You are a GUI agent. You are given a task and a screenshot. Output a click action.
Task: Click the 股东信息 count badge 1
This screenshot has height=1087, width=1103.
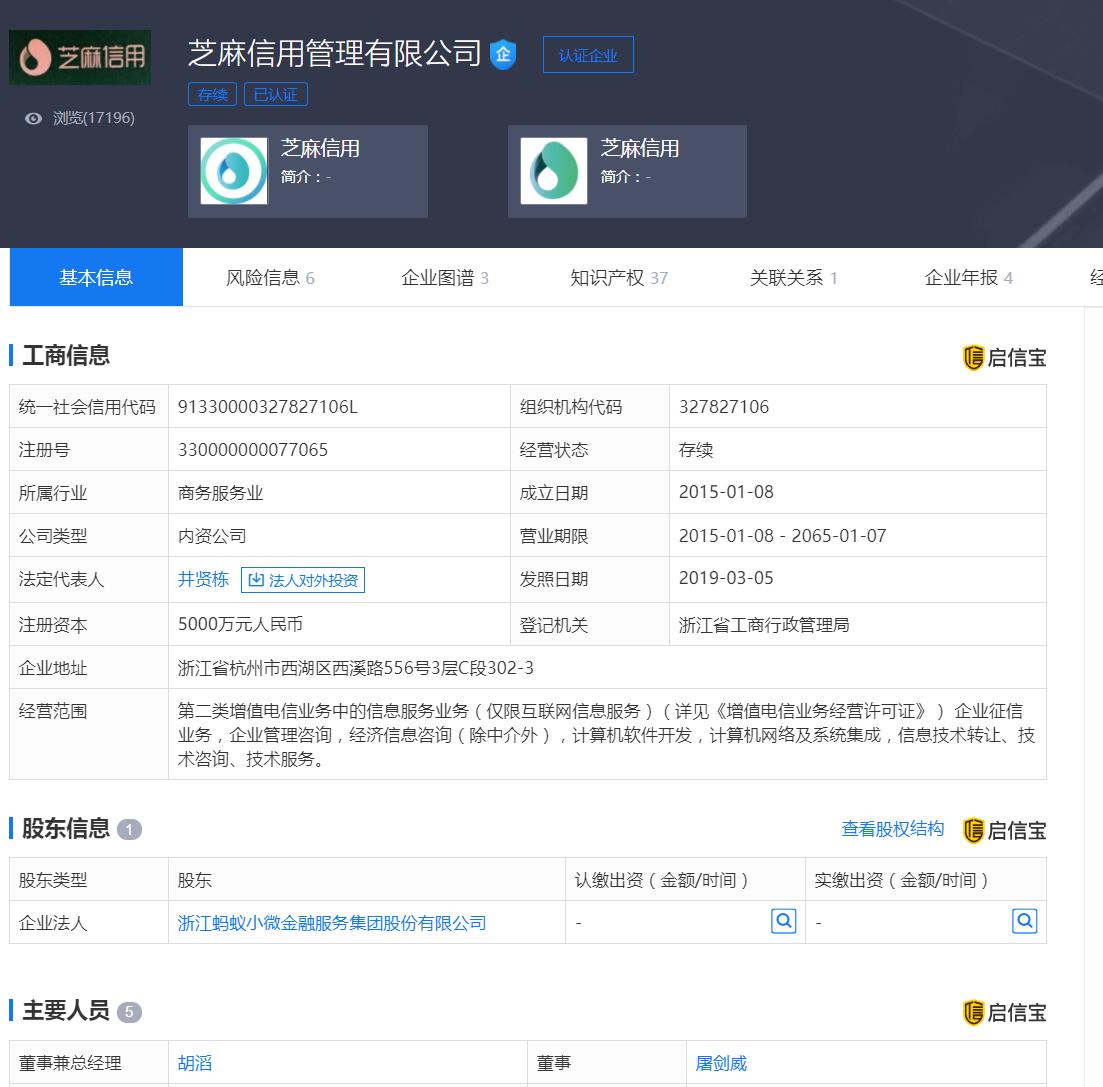[x=129, y=830]
